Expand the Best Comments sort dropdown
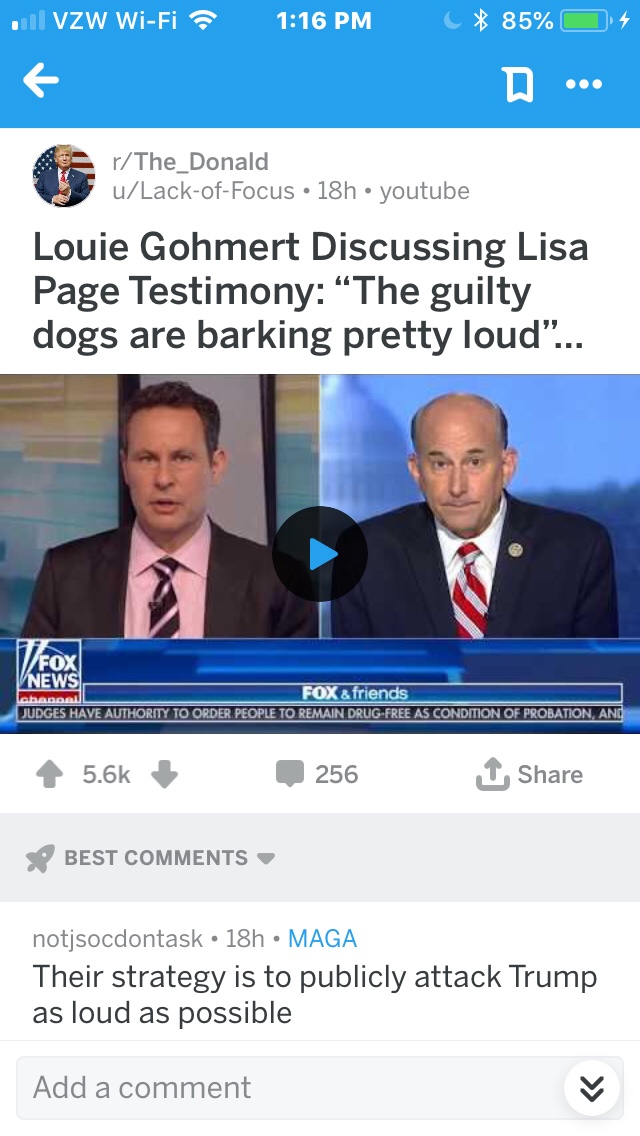Screen dimensions: 640x1136 [x=266, y=859]
